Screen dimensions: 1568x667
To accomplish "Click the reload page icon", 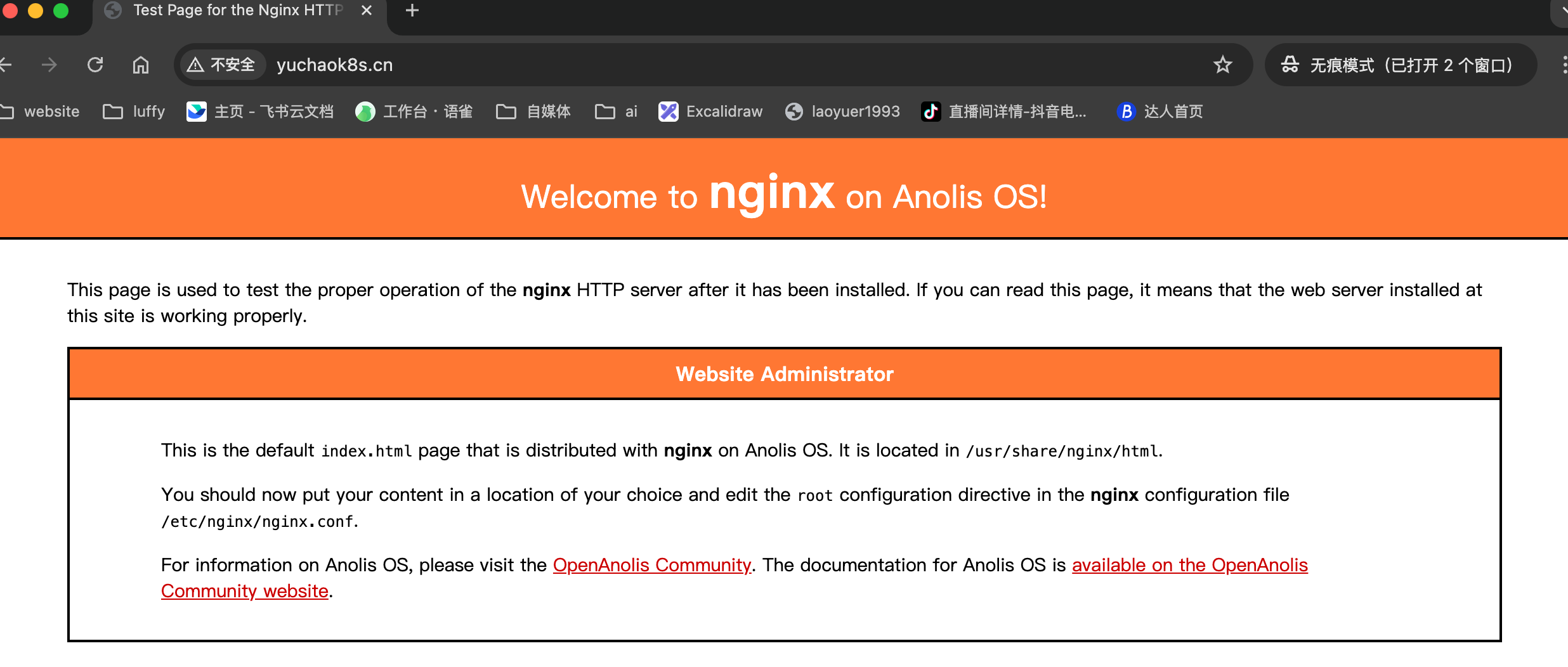I will pos(95,65).
